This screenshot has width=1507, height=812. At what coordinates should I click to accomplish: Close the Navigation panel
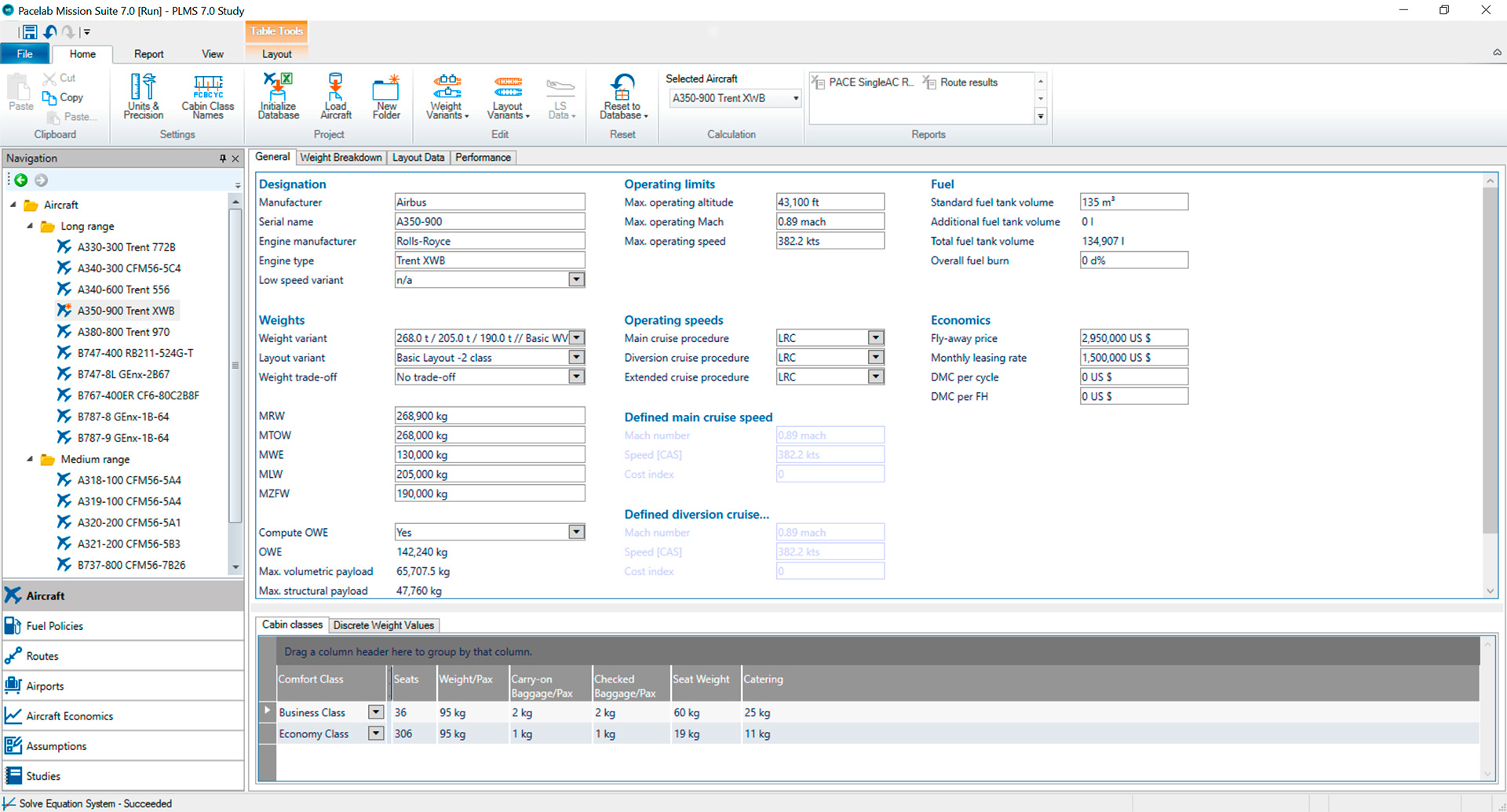(235, 158)
